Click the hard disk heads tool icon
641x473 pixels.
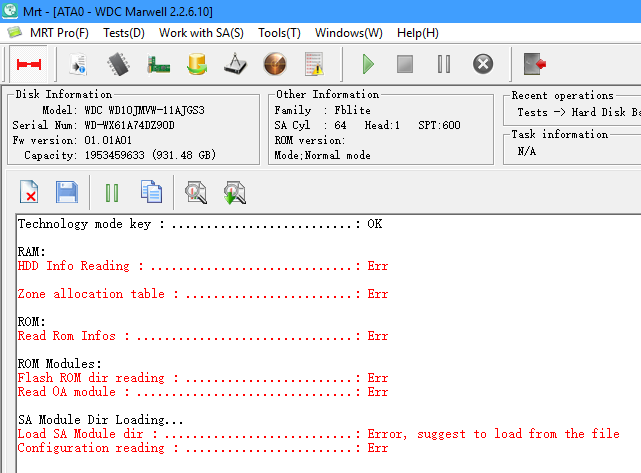pyautogui.click(x=235, y=64)
